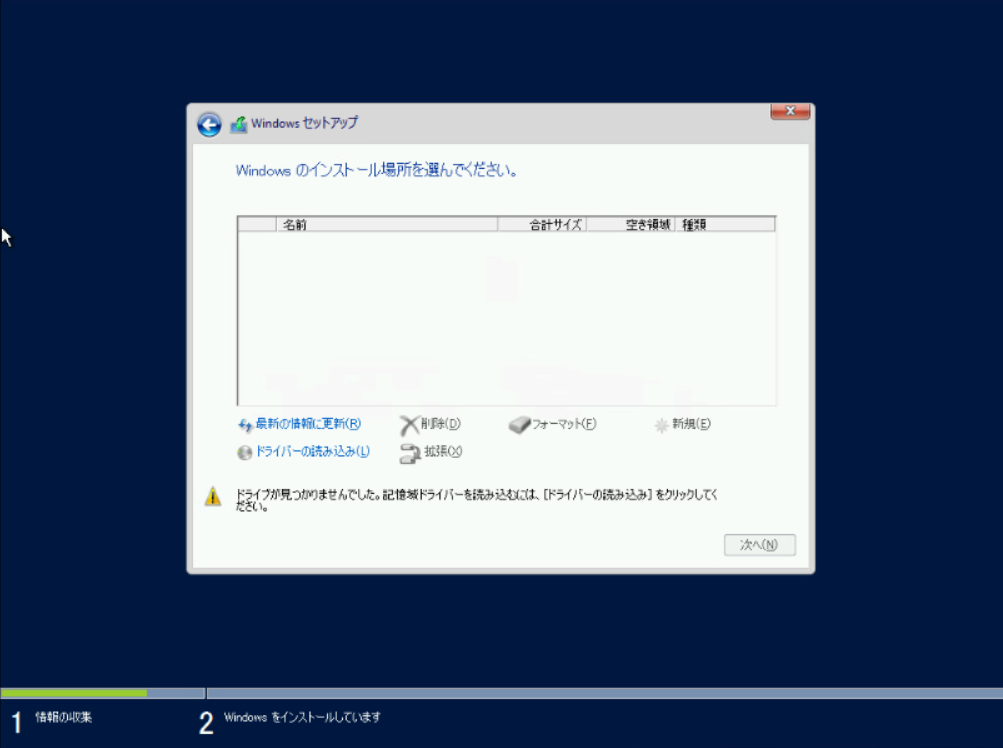Select the 新規(E) option
1003x748 pixels.
coord(691,424)
